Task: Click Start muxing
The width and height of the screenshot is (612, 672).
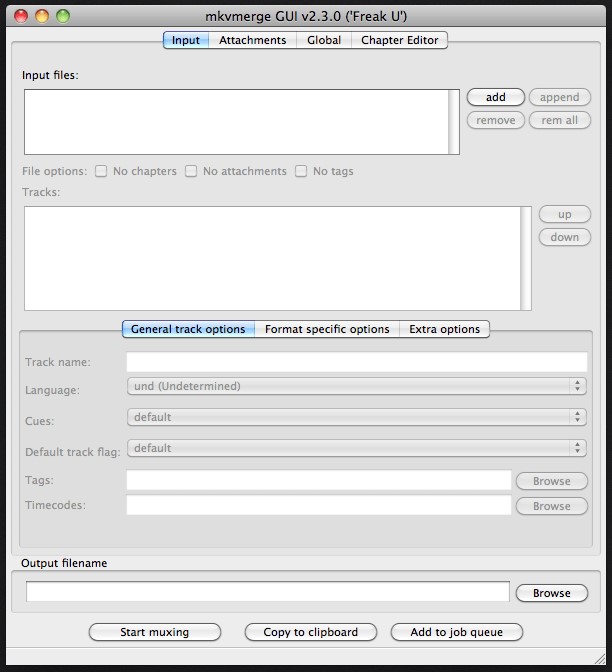Action: pyautogui.click(x=154, y=632)
